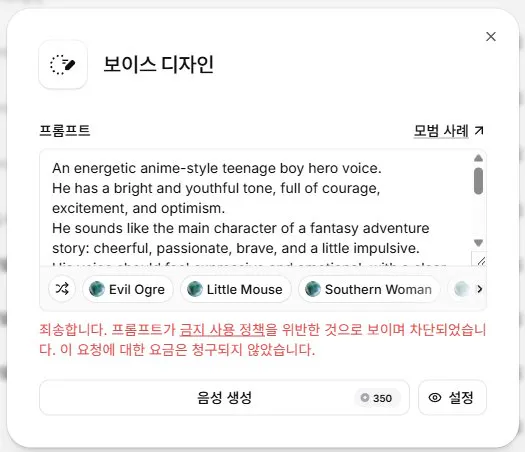Open the 금지 사용 정책 policy link
Screen dimensions: 525x452
pos(222,330)
